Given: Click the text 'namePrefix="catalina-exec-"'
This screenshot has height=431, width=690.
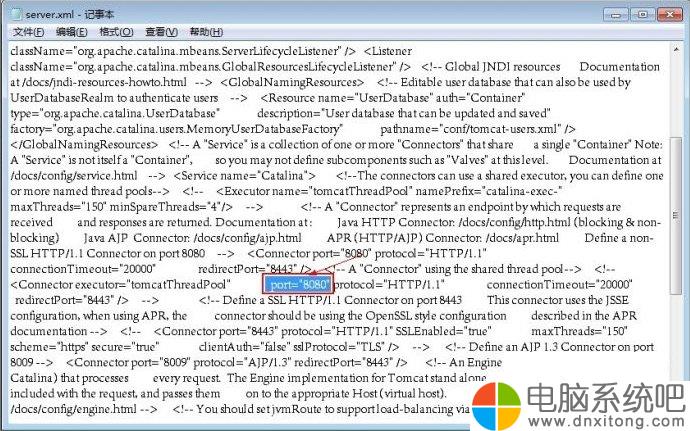Looking at the screenshot, I should (x=489, y=191).
